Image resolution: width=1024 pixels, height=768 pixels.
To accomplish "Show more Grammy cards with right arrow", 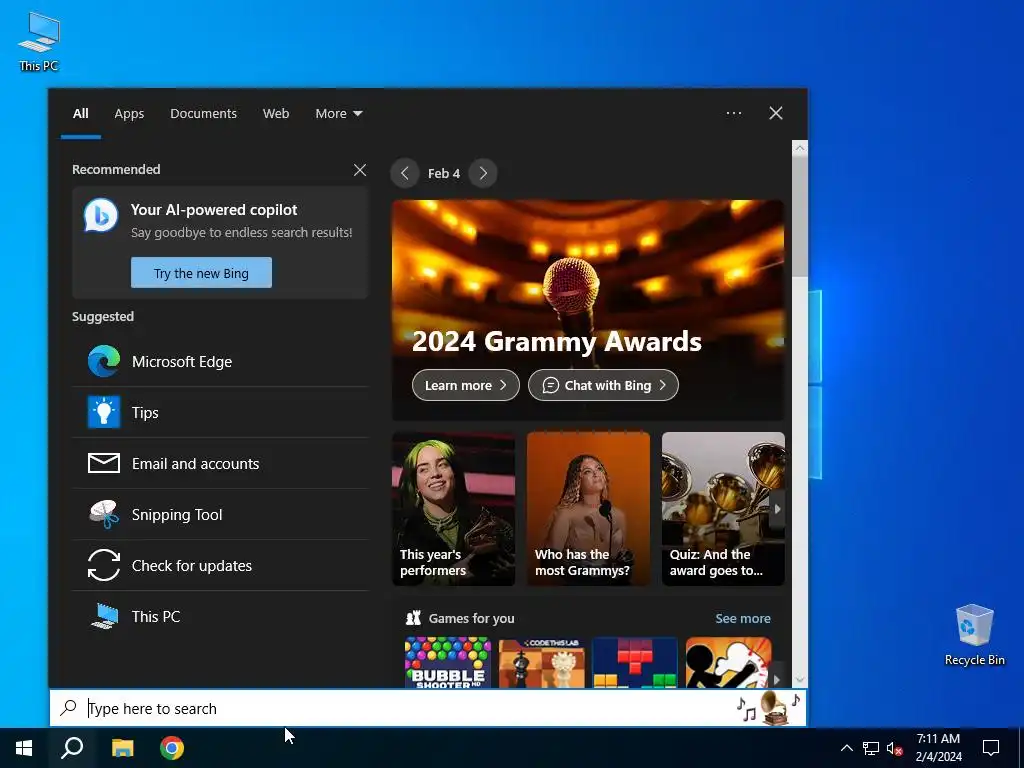I will click(x=777, y=509).
